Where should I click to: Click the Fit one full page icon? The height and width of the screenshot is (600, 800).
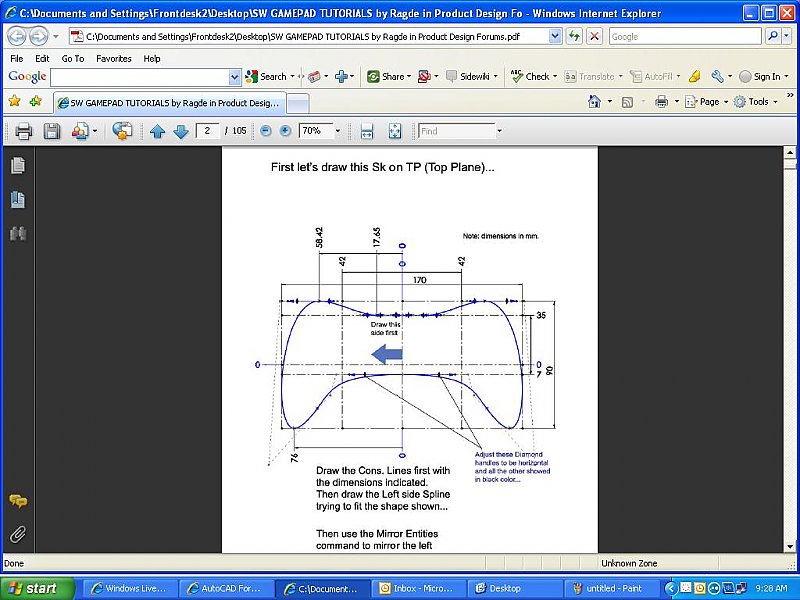(394, 131)
